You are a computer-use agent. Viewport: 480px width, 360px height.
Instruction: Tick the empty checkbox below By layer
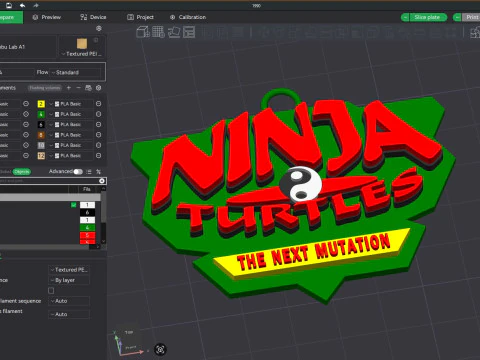[51, 290]
